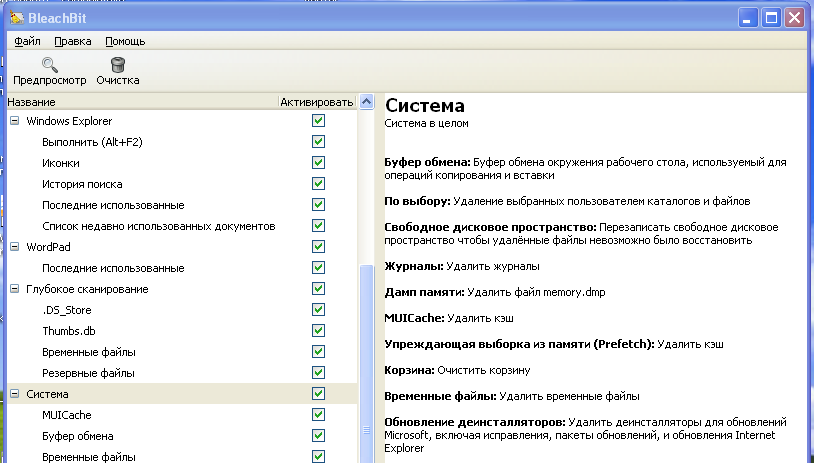The width and height of the screenshot is (814, 463).
Task: Click the Система heading in description pane
Action: pos(425,105)
